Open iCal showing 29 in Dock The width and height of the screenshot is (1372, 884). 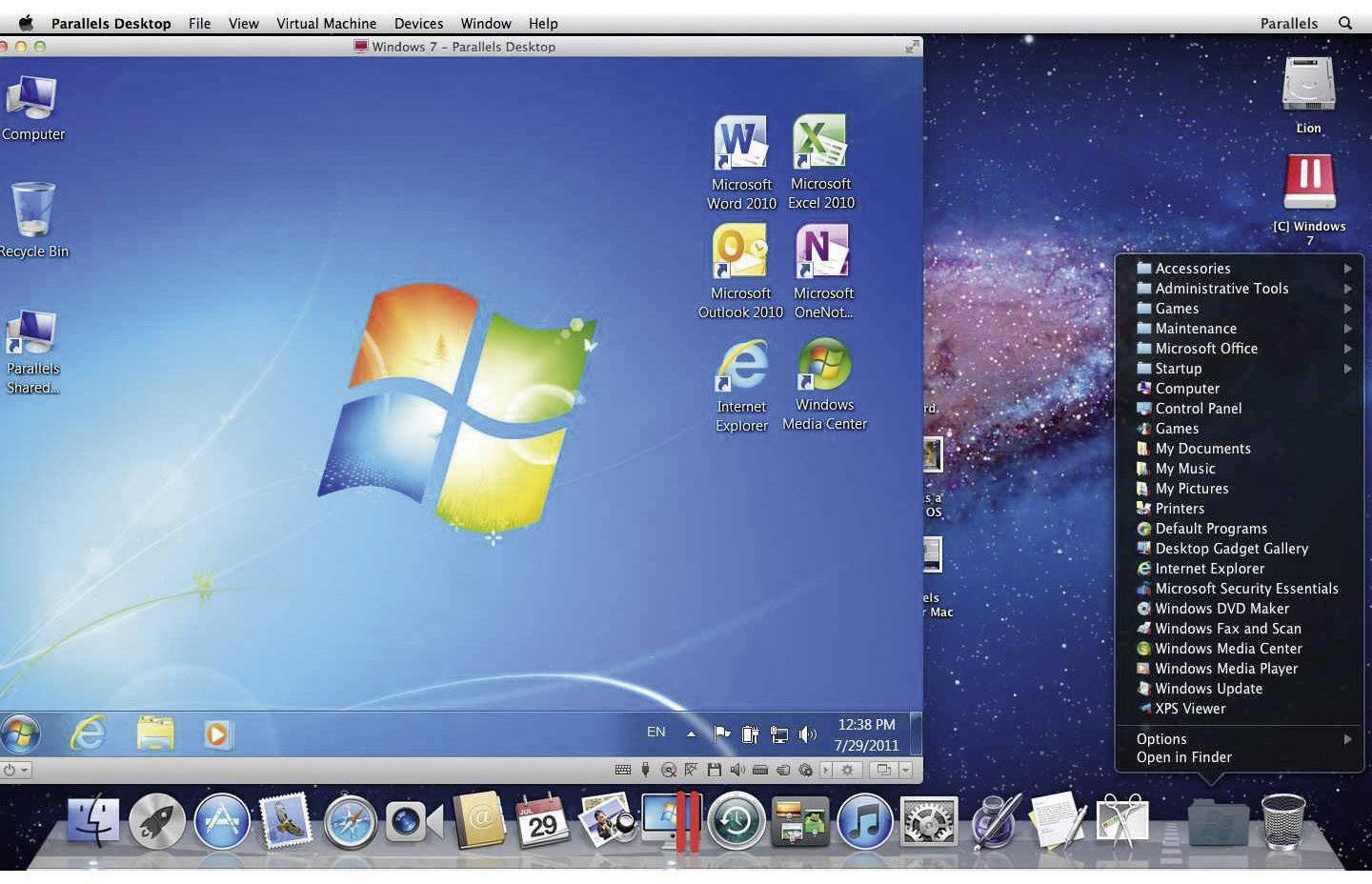[542, 820]
